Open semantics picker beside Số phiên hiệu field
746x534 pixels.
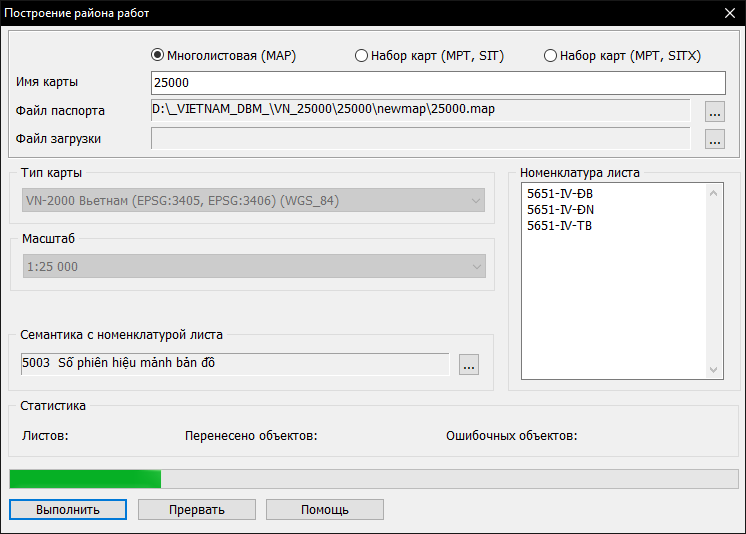pyautogui.click(x=469, y=365)
